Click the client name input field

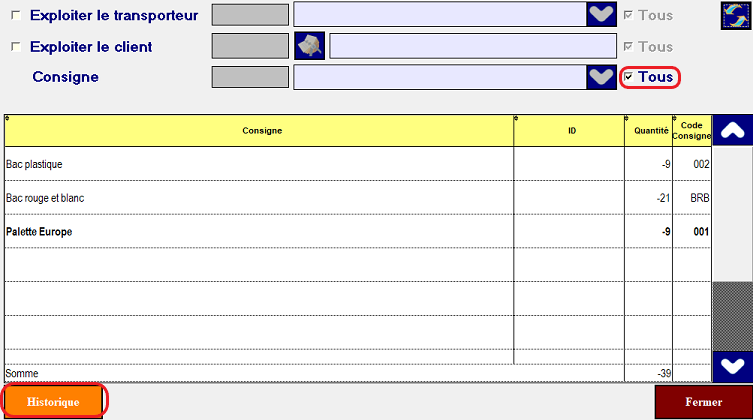click(x=472, y=46)
